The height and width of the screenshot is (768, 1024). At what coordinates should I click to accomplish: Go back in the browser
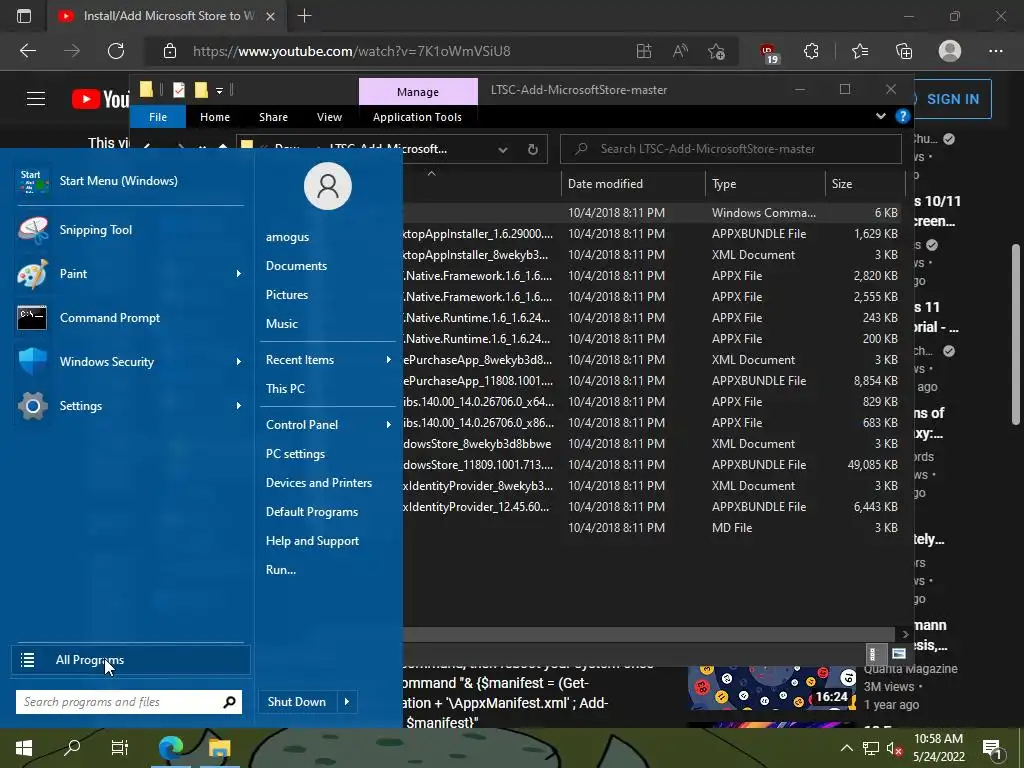[28, 51]
